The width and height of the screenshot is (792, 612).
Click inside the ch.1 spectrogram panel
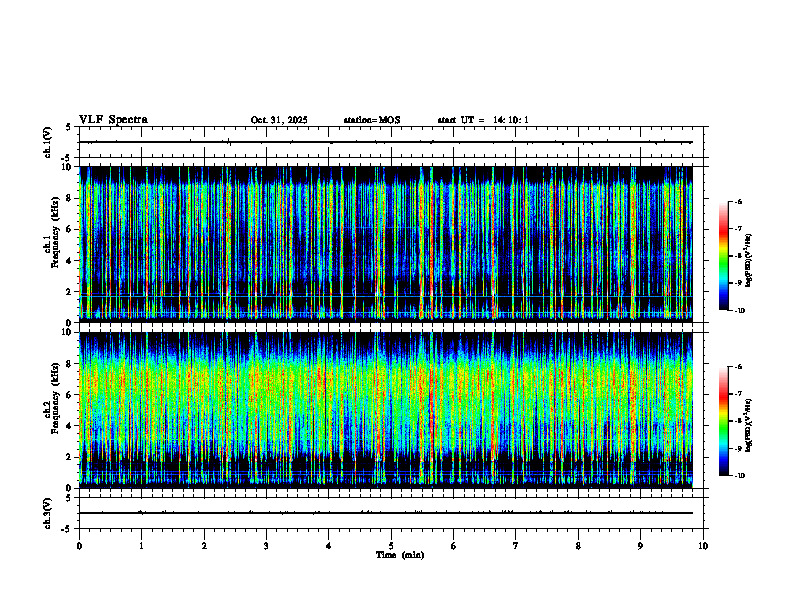click(386, 244)
